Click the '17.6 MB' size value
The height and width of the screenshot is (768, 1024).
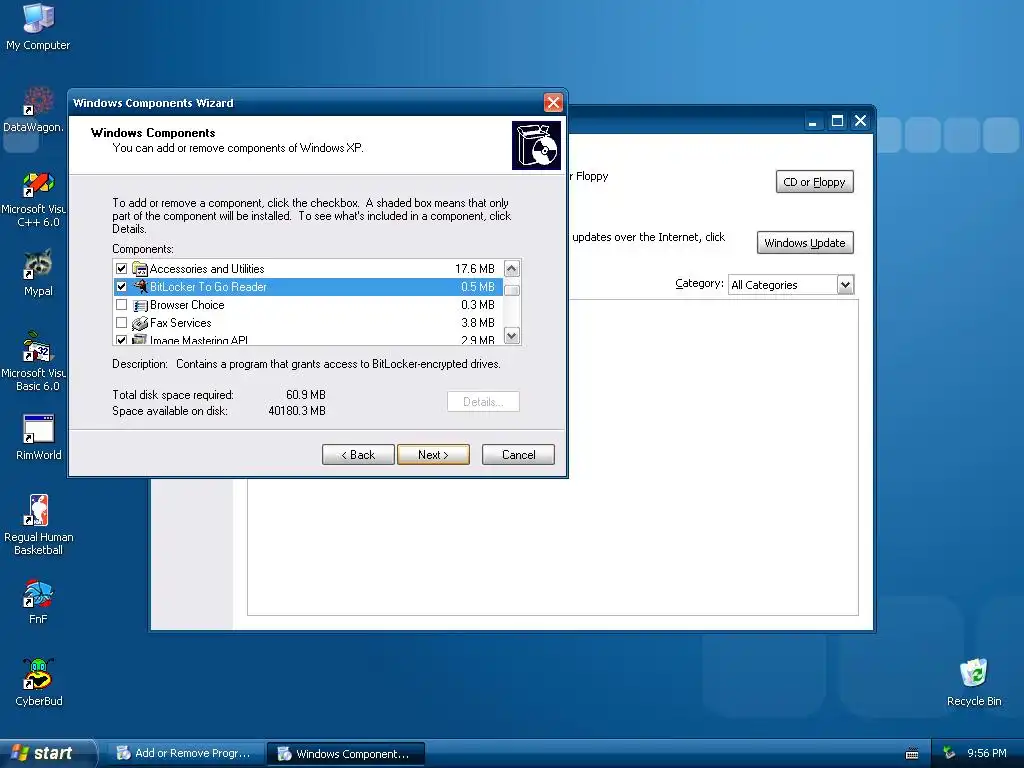click(x=475, y=268)
